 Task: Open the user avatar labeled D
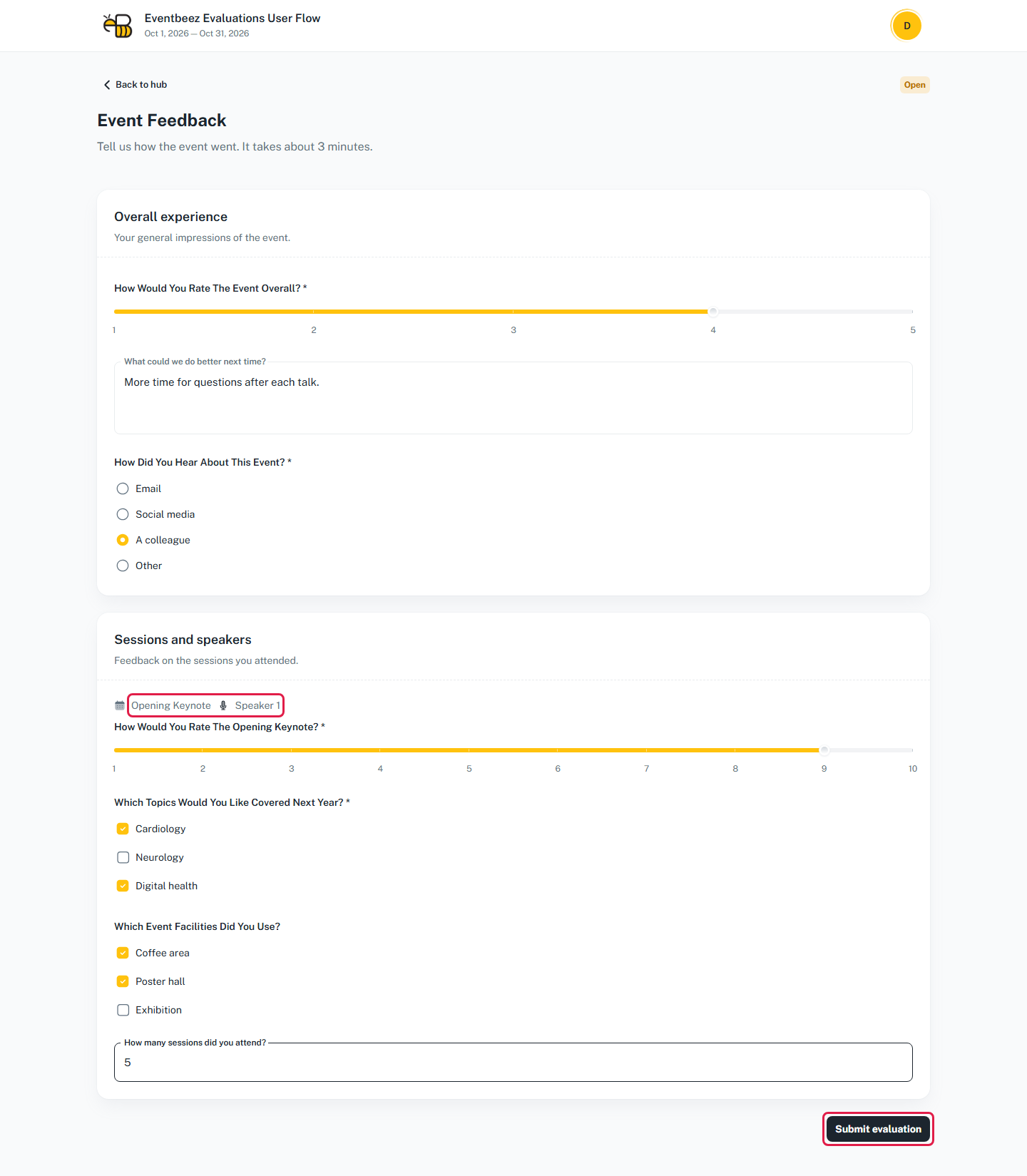click(906, 26)
